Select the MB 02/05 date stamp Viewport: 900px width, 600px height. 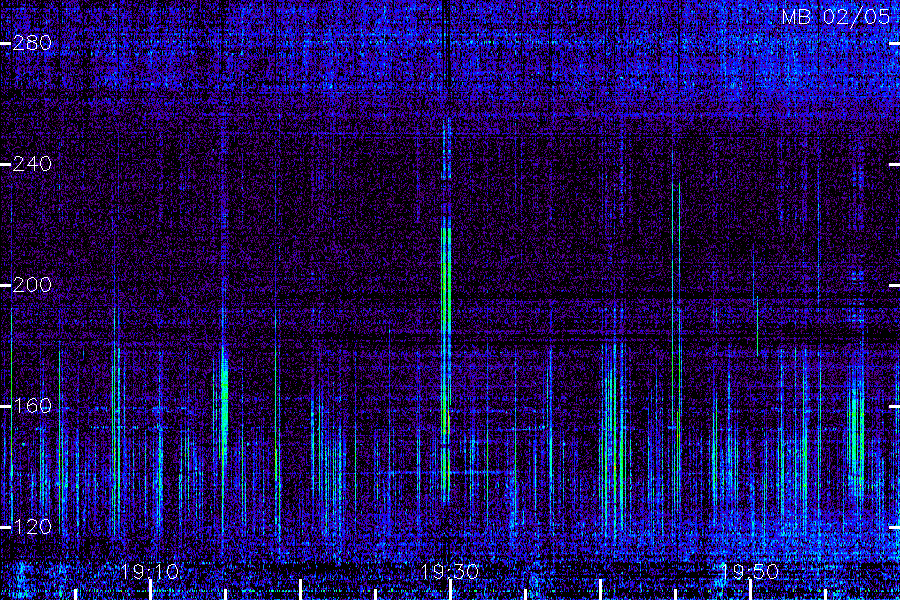[x=836, y=17]
